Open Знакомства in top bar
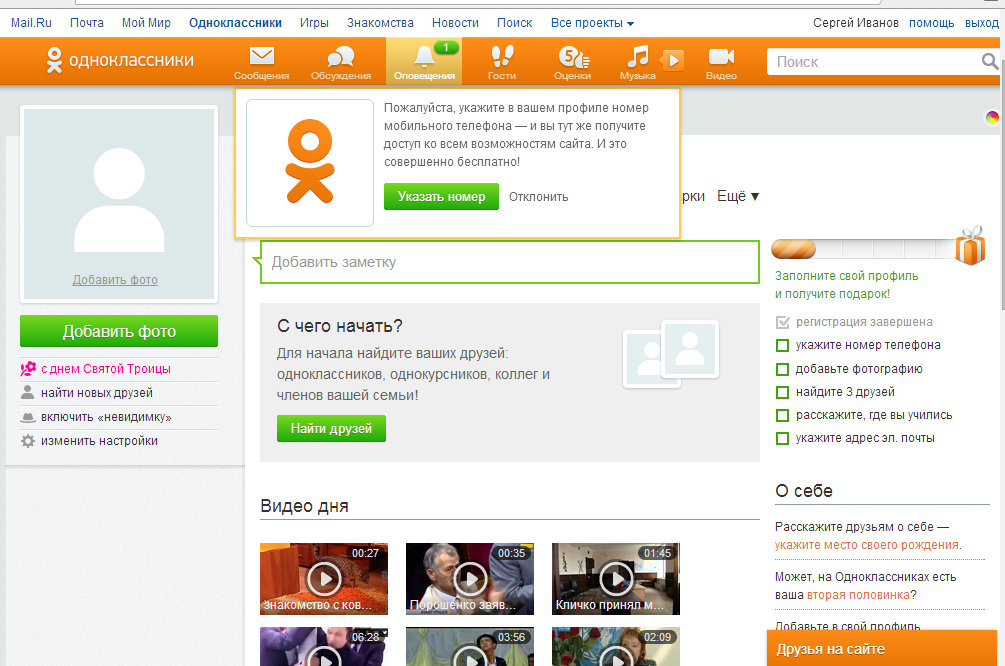1005x666 pixels. tap(380, 23)
